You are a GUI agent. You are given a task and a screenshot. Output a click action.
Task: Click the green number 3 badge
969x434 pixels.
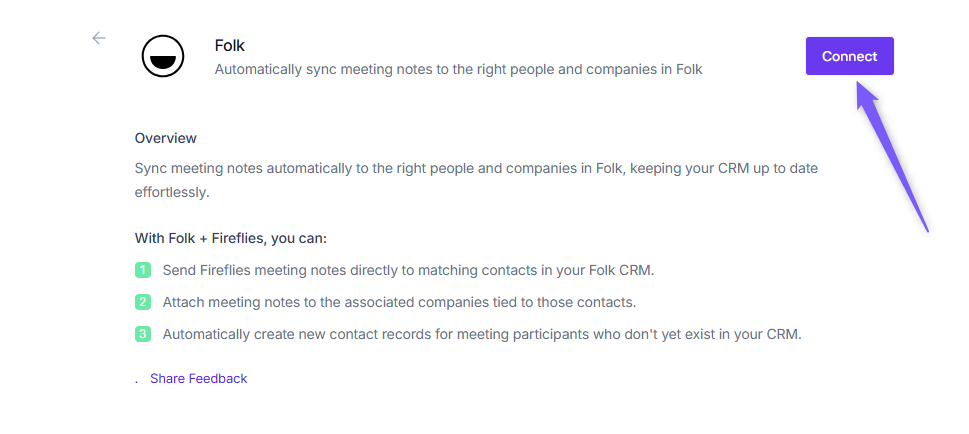143,334
